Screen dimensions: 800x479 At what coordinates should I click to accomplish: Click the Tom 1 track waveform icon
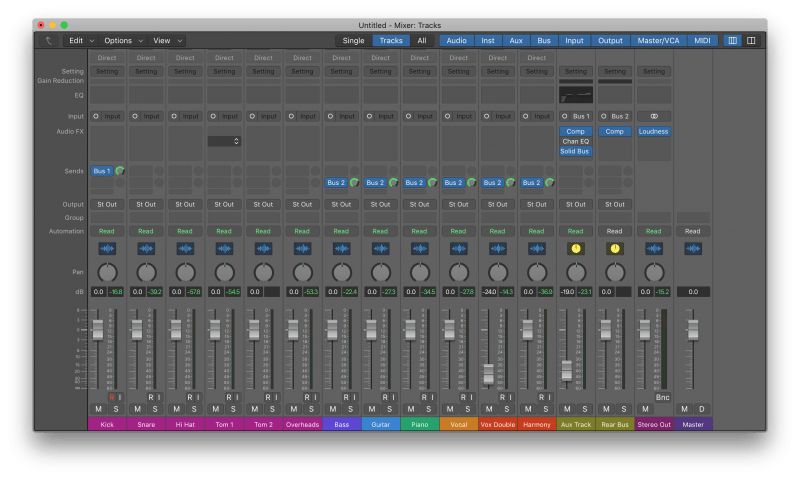224,248
